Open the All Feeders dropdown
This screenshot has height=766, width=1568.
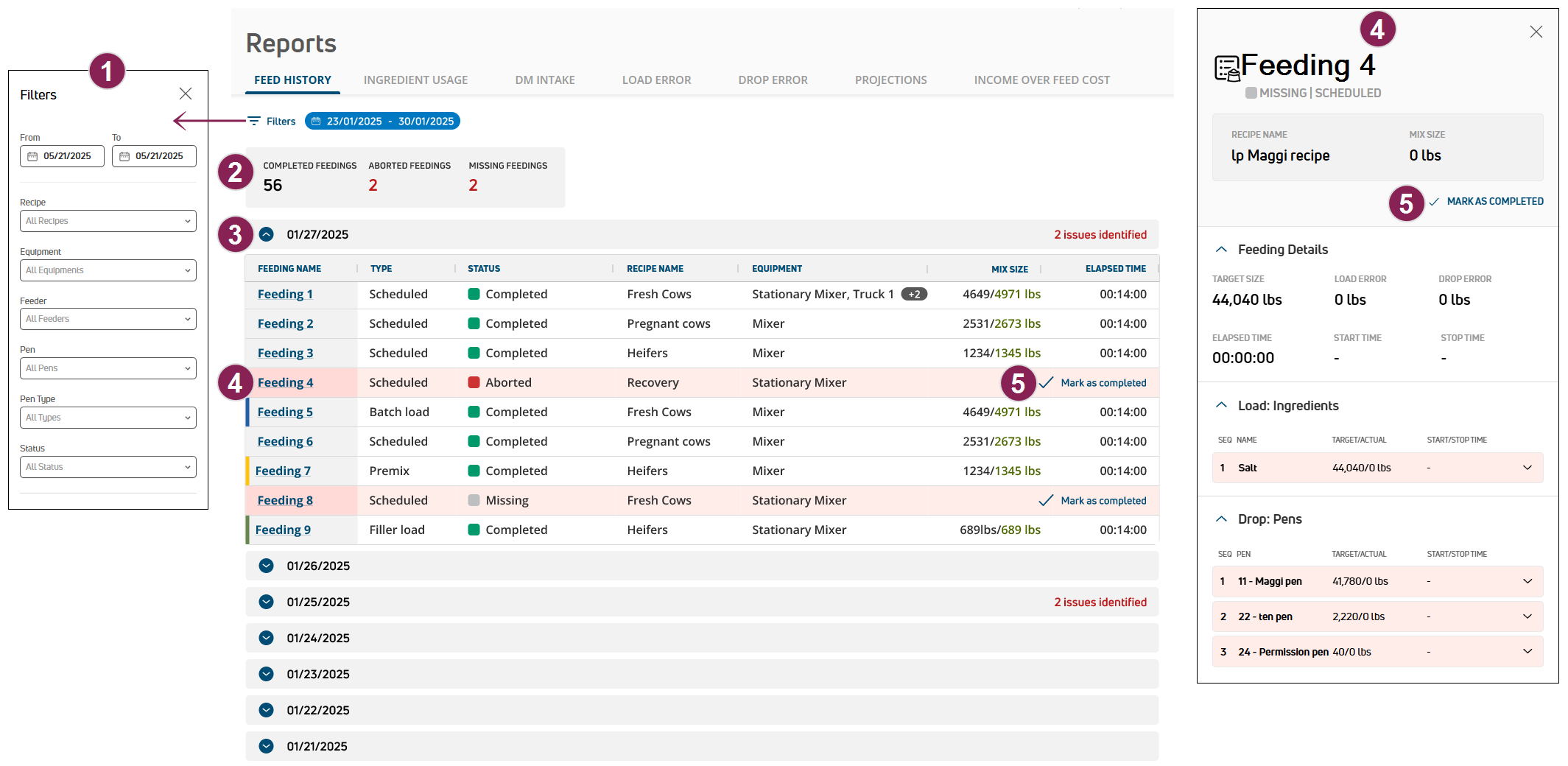tap(108, 319)
